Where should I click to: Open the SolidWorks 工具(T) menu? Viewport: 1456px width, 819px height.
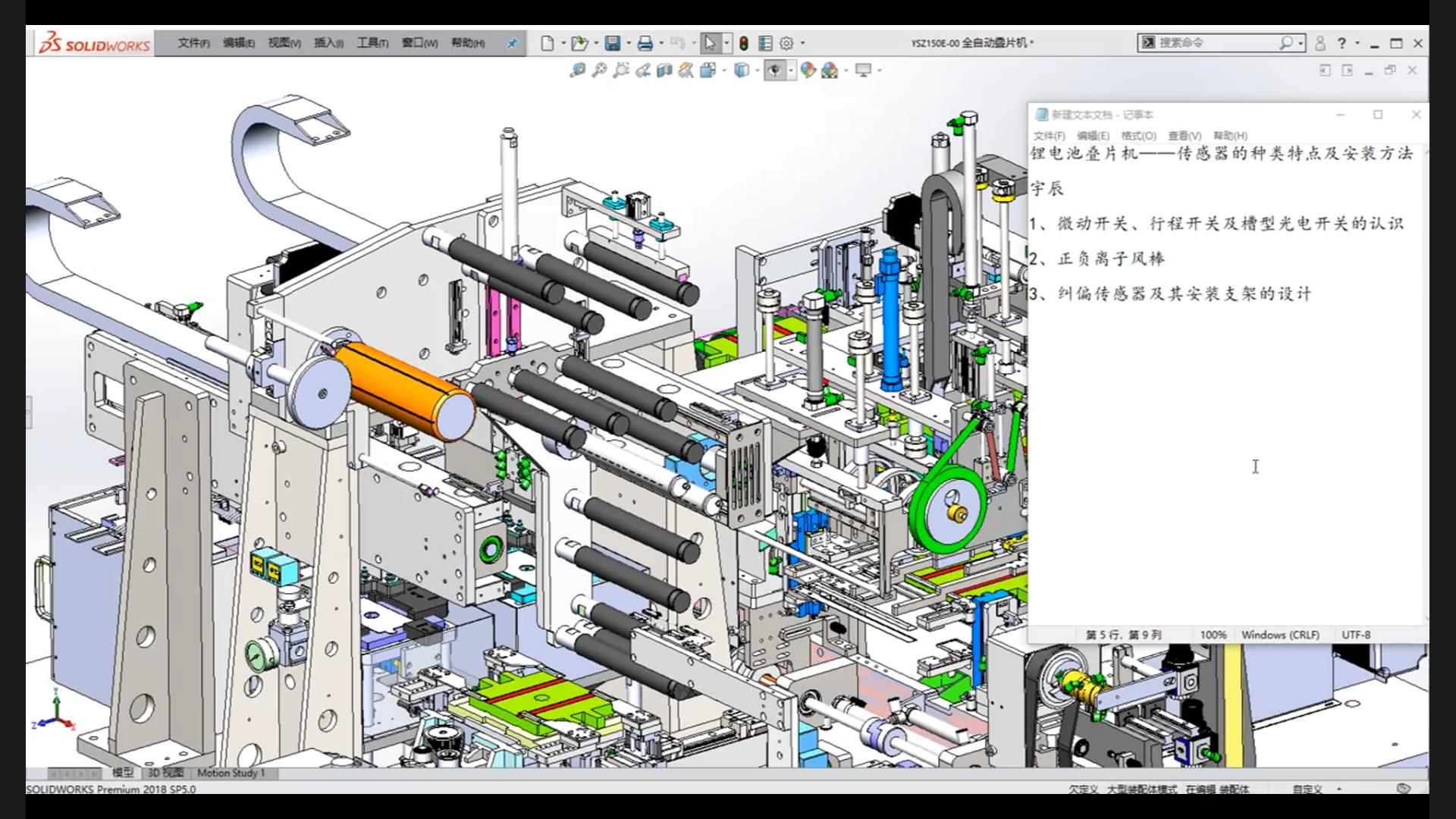[x=372, y=43]
